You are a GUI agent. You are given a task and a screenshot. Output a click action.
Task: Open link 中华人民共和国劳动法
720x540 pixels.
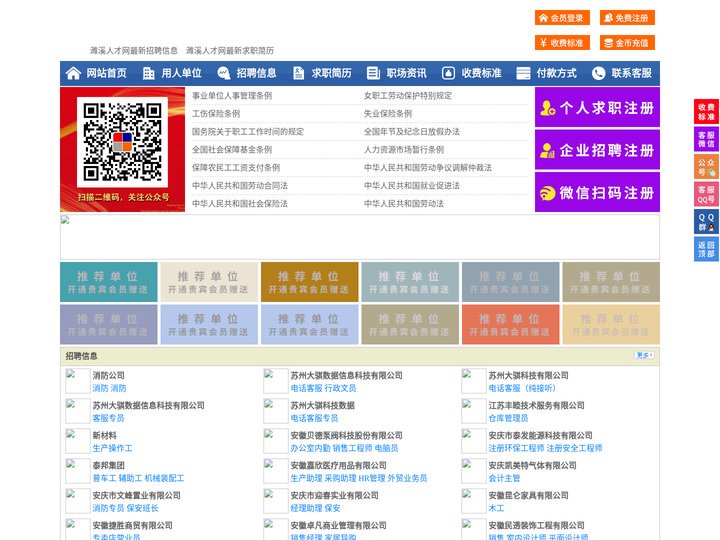pos(404,203)
